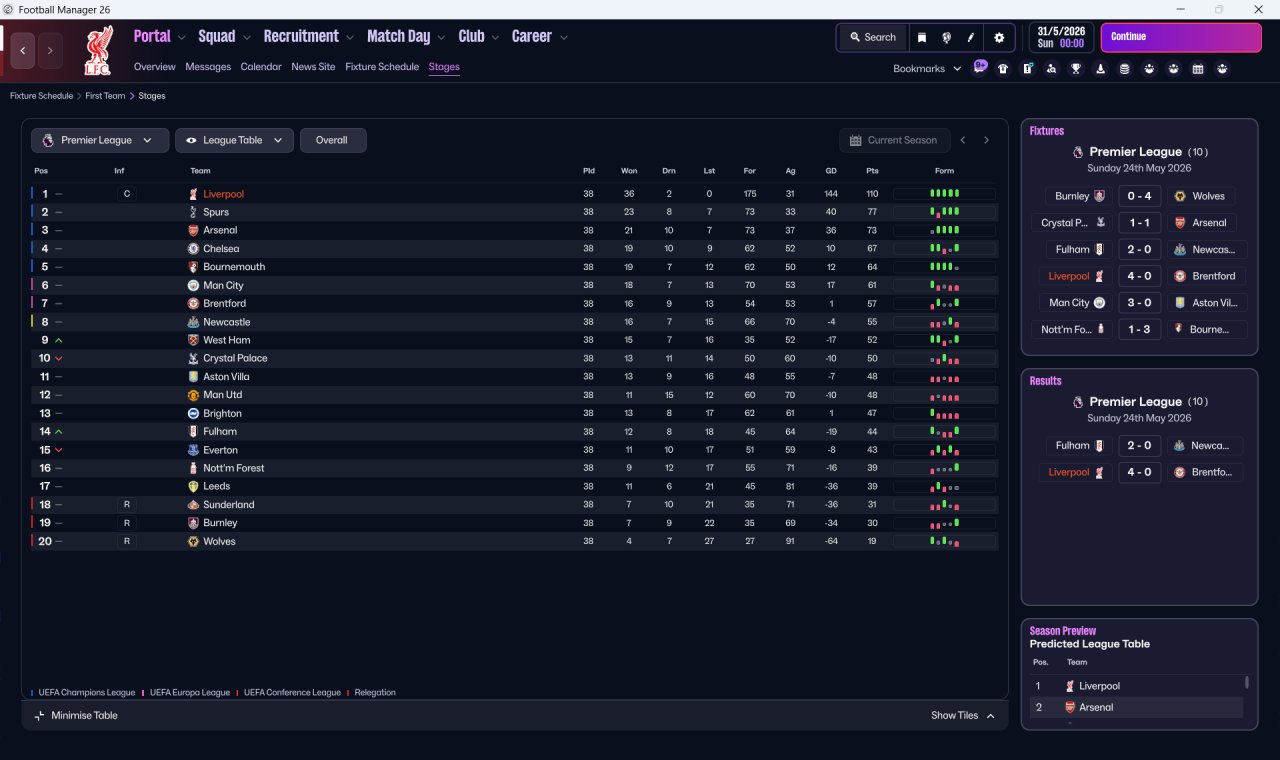Viewport: 1280px width, 760px height.
Task: Click the Spurs badge in league table
Action: [194, 212]
